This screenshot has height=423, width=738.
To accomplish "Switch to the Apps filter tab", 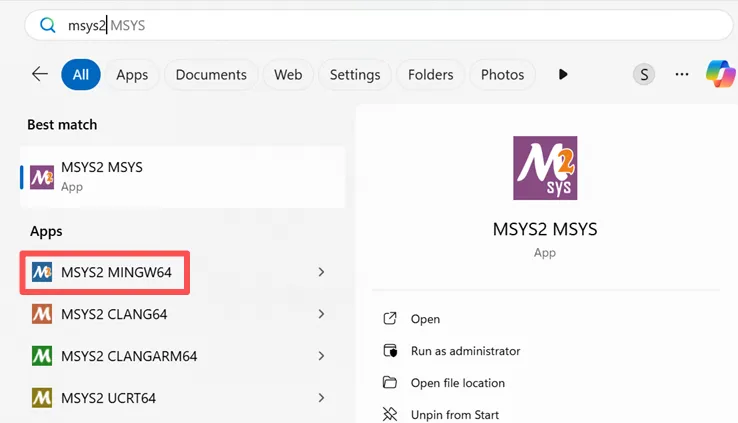I will pyautogui.click(x=132, y=74).
